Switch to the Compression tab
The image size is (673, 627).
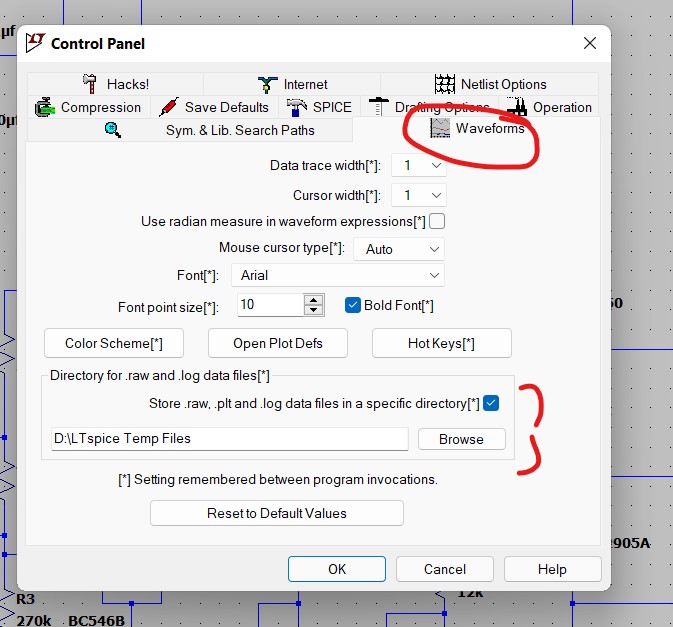(x=89, y=107)
